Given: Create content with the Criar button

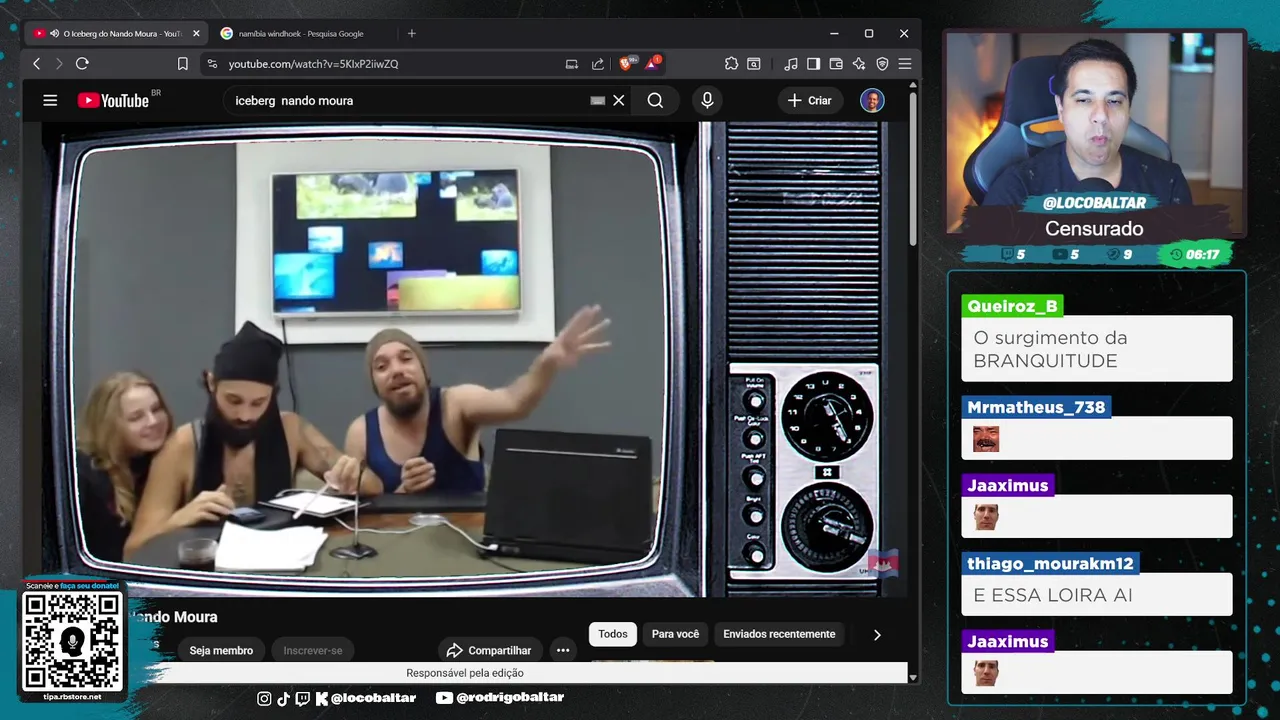Looking at the screenshot, I should [810, 100].
